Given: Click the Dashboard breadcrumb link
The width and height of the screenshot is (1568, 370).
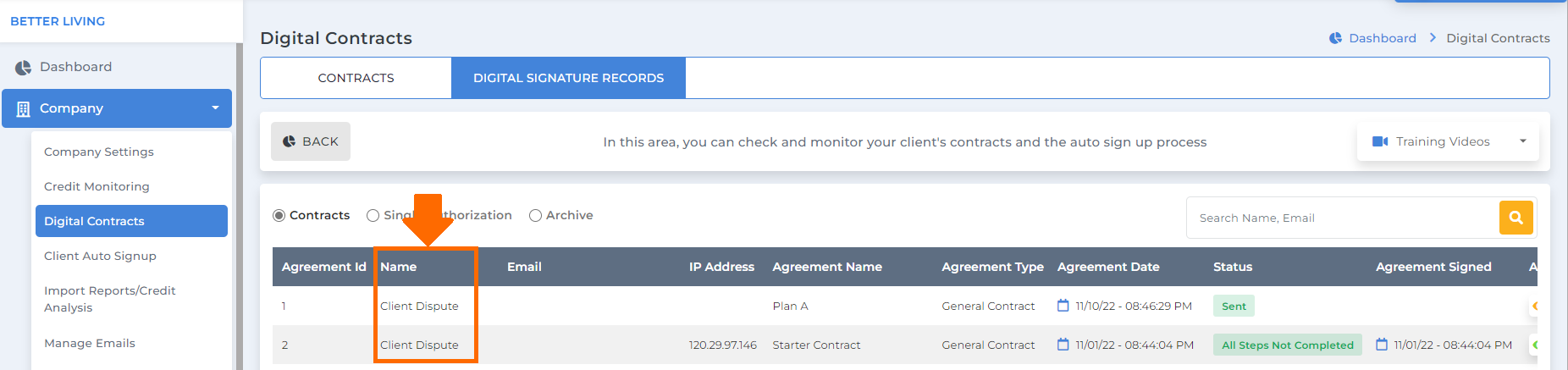Looking at the screenshot, I should [1383, 38].
